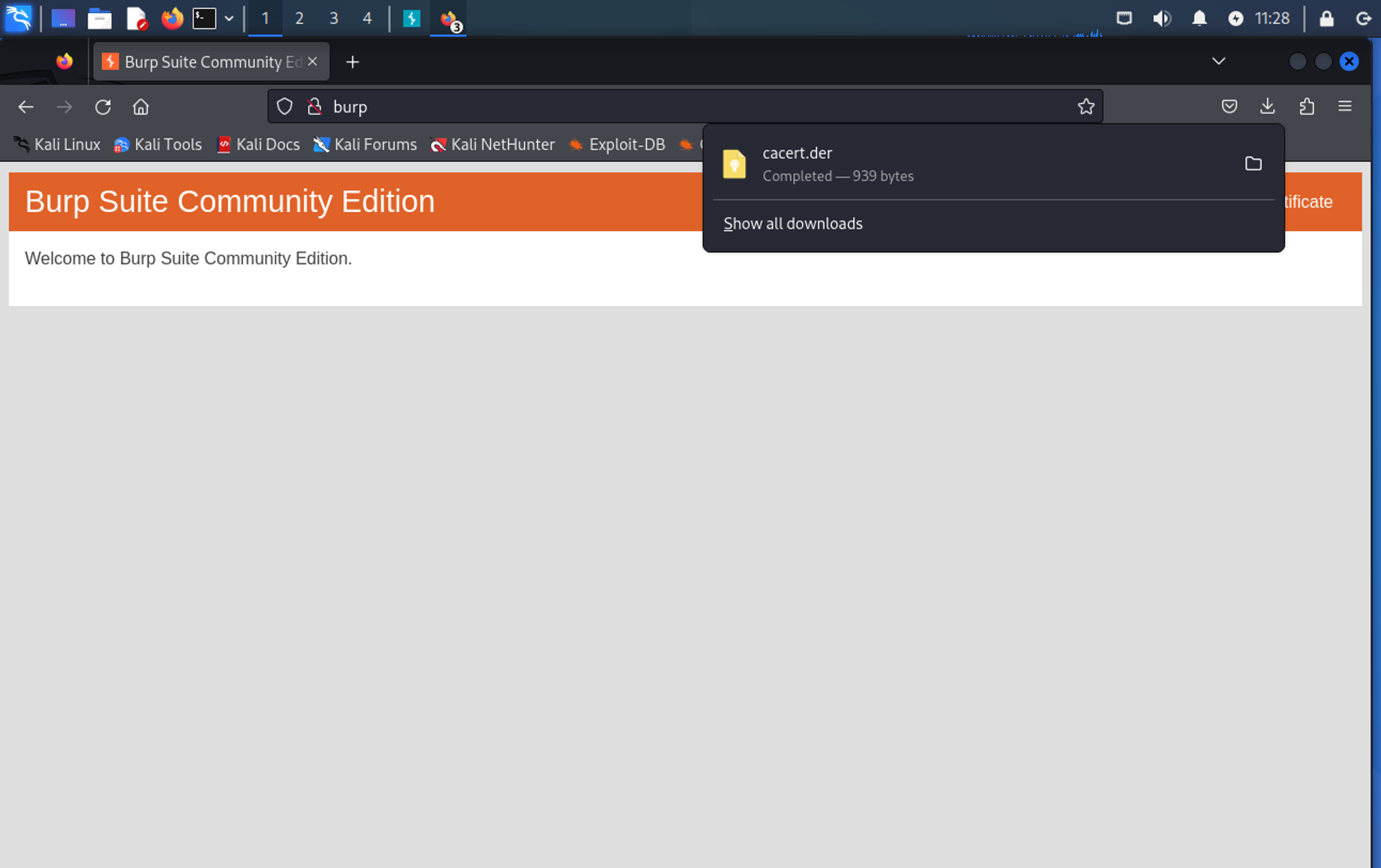This screenshot has height=868, width=1381.
Task: Open the extensions menu
Action: point(1306,106)
